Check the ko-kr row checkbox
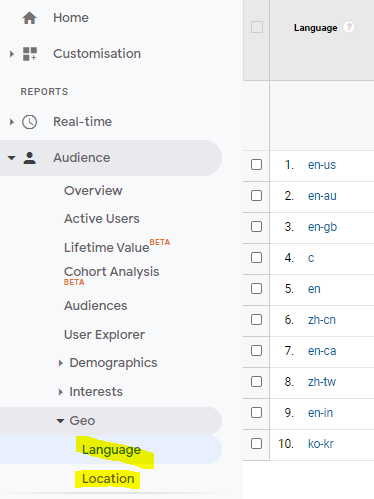This screenshot has width=374, height=499. (x=256, y=444)
